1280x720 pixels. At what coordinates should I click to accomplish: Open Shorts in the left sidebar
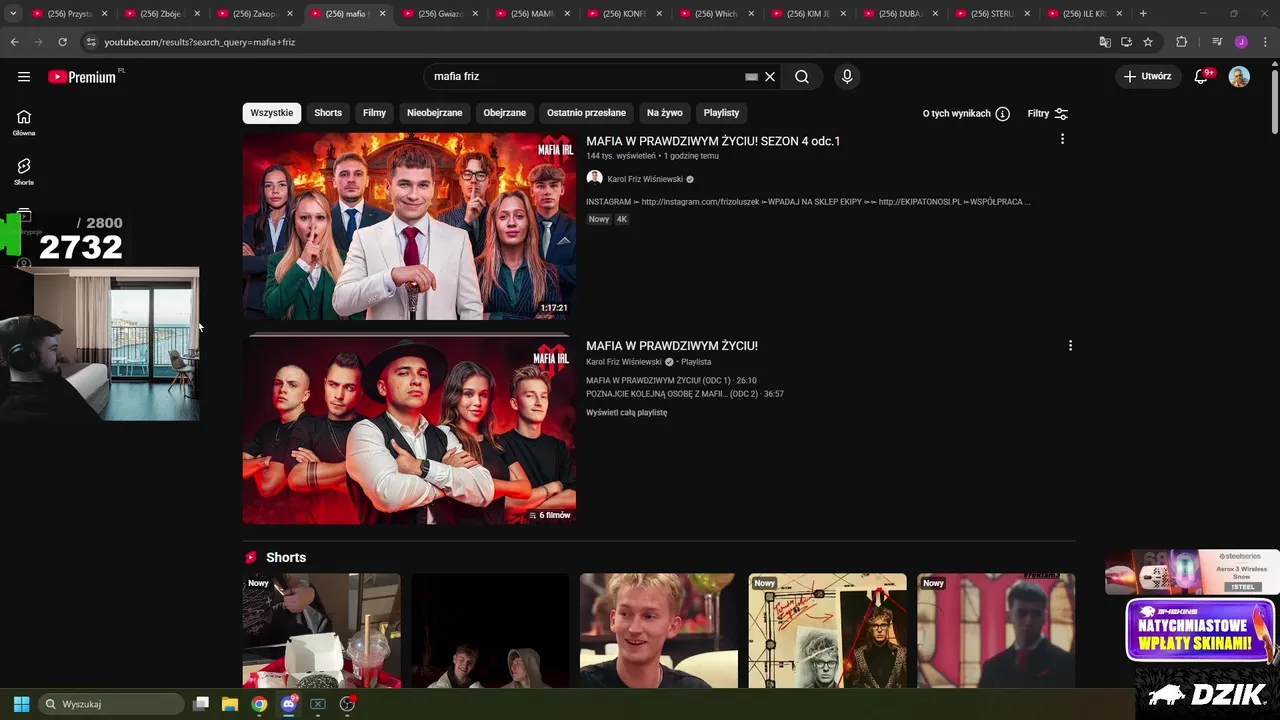[x=24, y=172]
